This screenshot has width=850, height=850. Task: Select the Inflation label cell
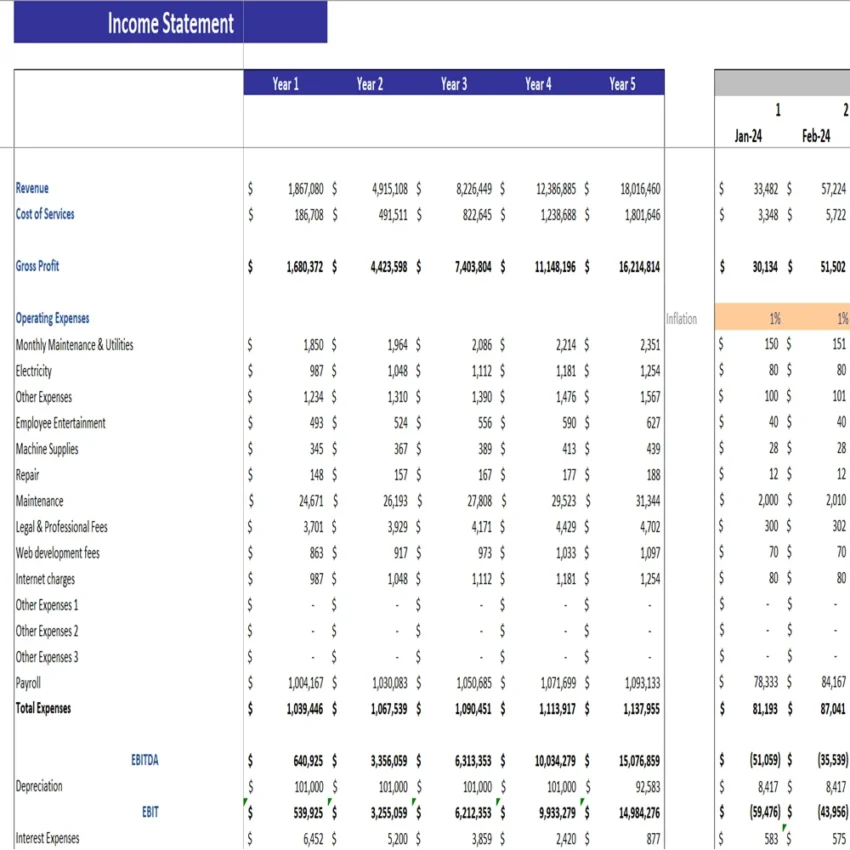pos(681,319)
